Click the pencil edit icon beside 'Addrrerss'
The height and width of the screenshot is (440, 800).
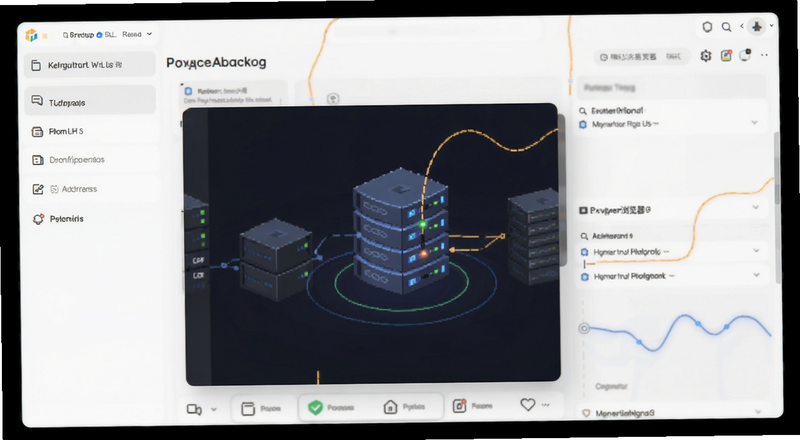pyautogui.click(x=38, y=189)
